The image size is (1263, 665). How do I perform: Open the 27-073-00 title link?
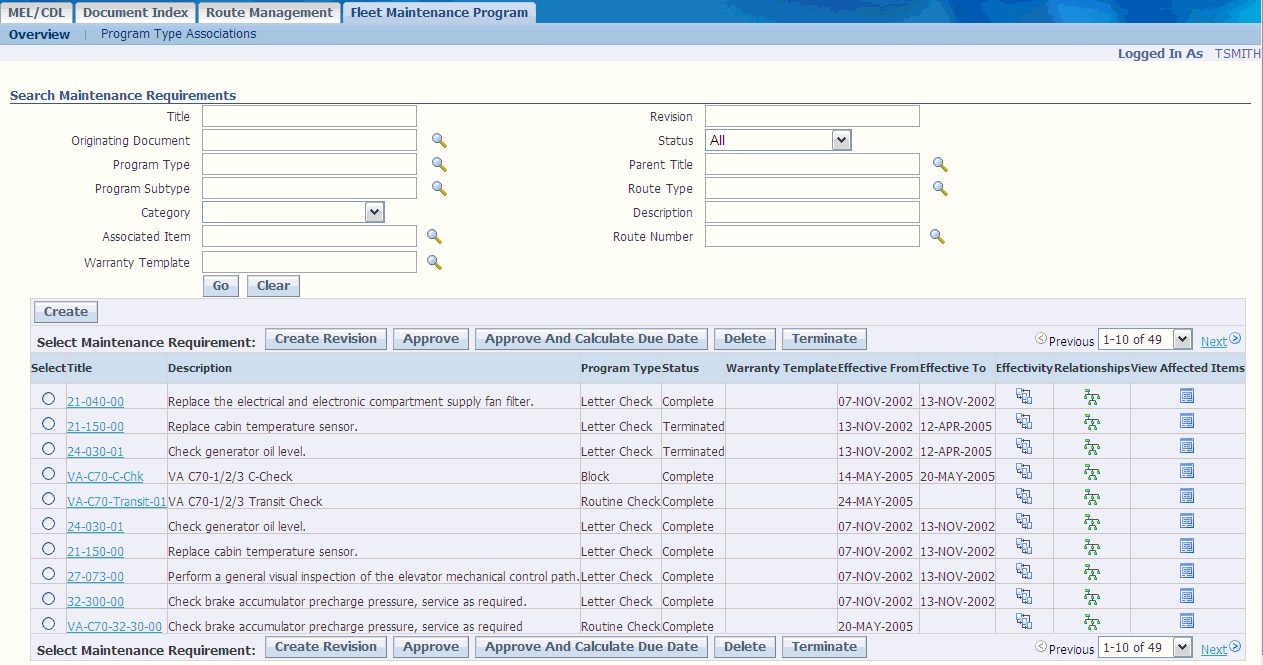tap(95, 577)
